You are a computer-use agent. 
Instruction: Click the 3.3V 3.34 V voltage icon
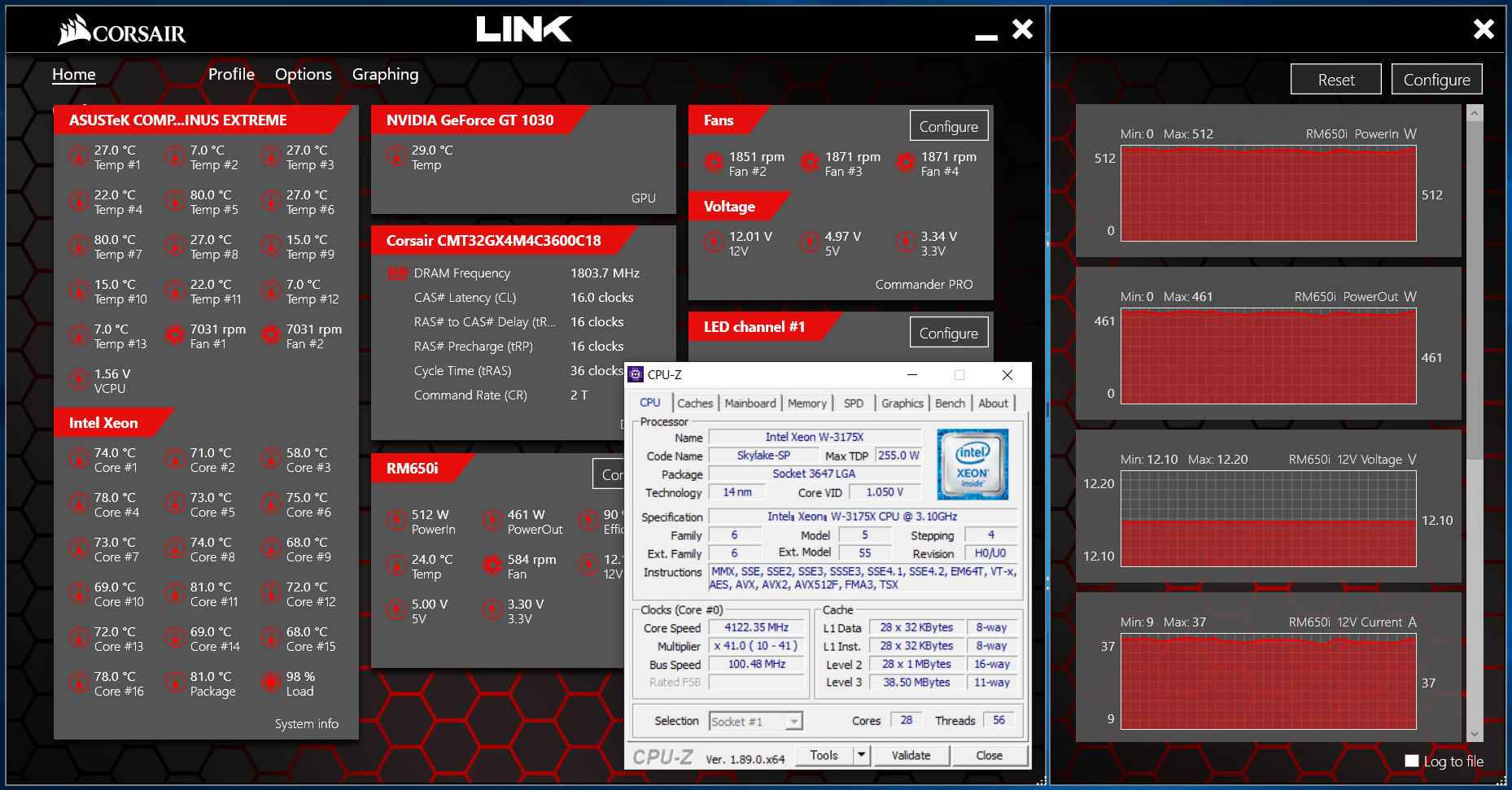click(906, 242)
